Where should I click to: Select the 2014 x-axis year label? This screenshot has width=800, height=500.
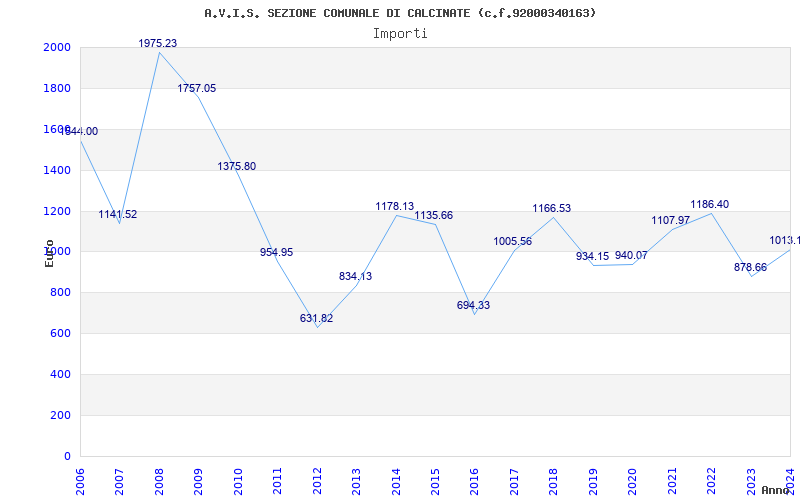(396, 482)
